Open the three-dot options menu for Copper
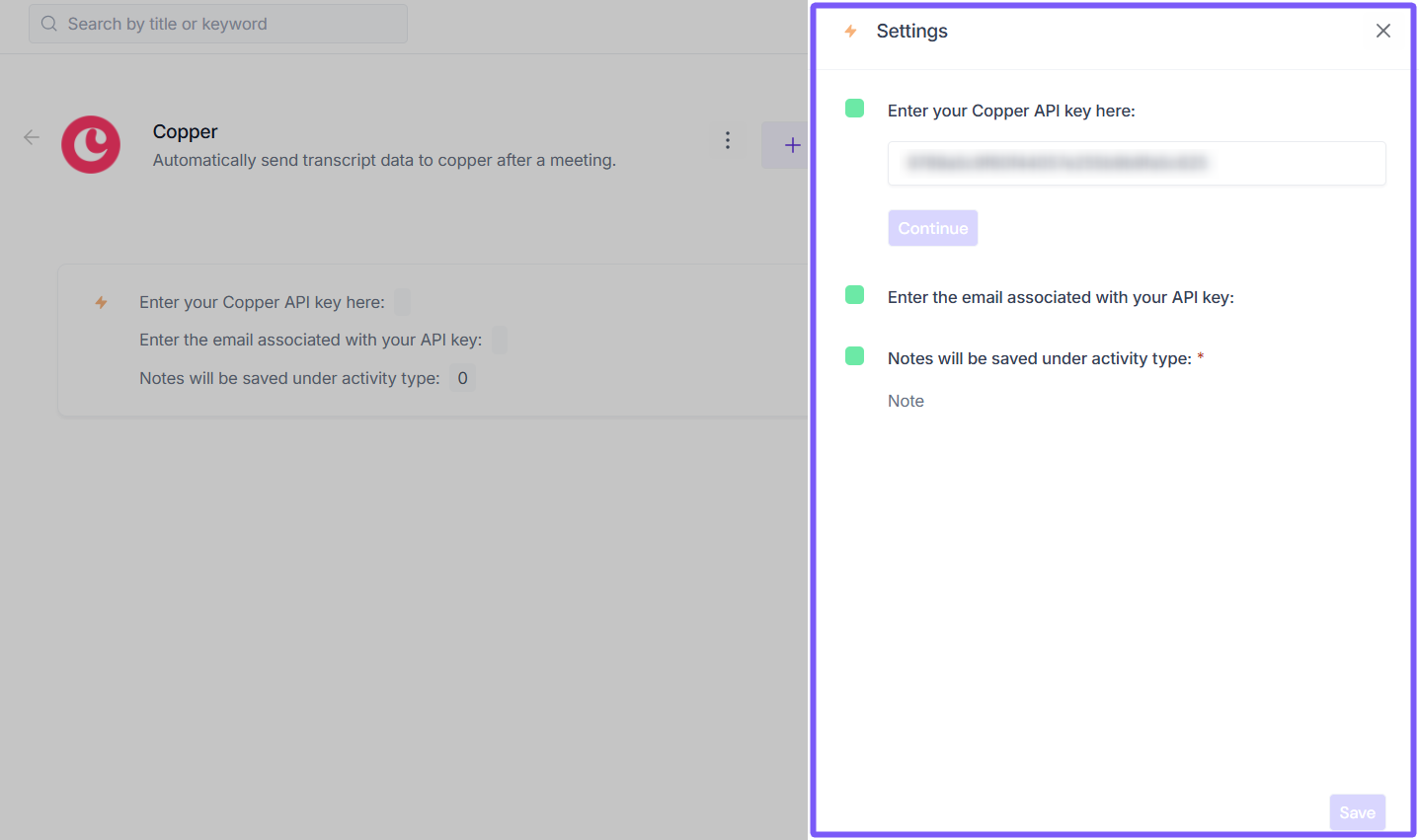Viewport: 1419px width, 840px height. [728, 140]
